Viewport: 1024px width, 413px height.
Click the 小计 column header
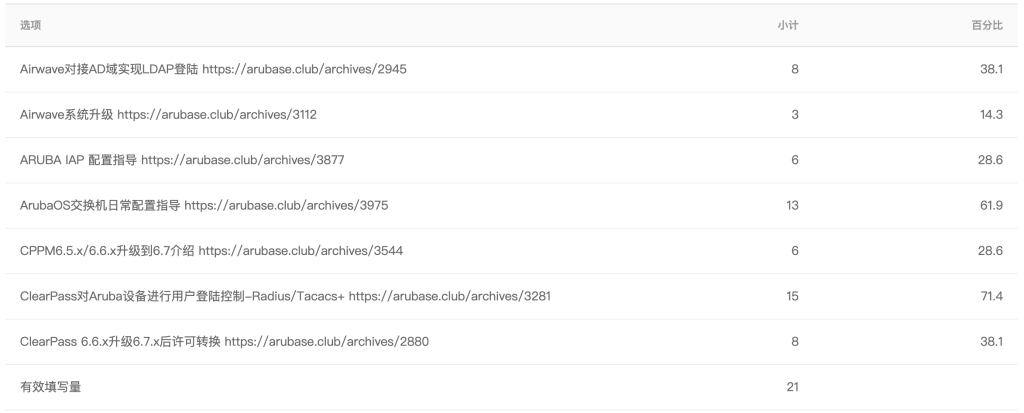click(x=788, y=25)
